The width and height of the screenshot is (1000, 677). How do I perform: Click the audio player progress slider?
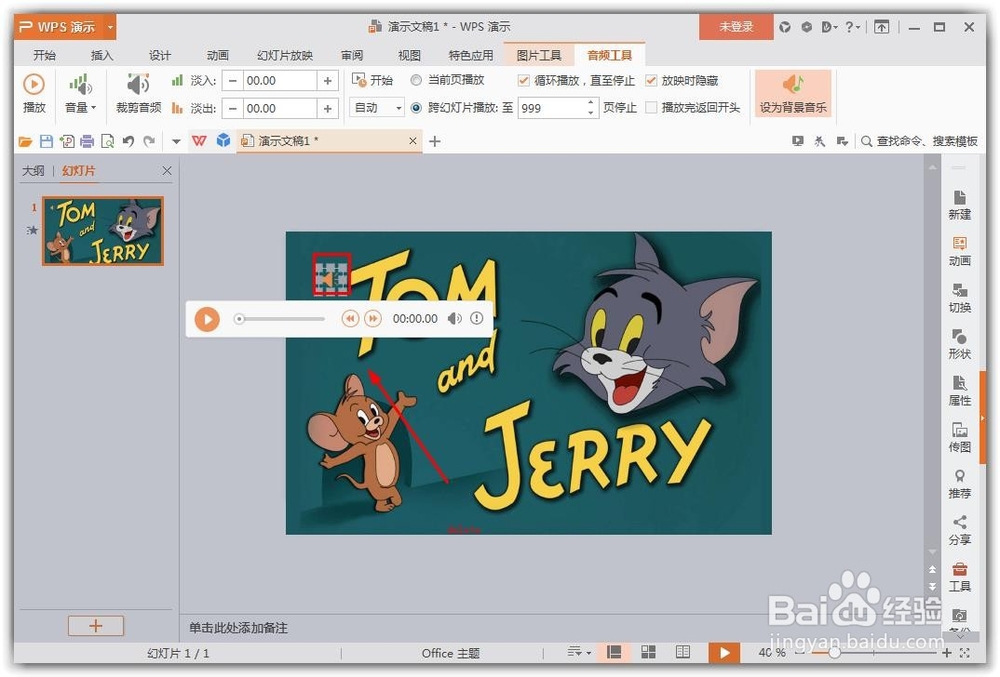(x=280, y=319)
